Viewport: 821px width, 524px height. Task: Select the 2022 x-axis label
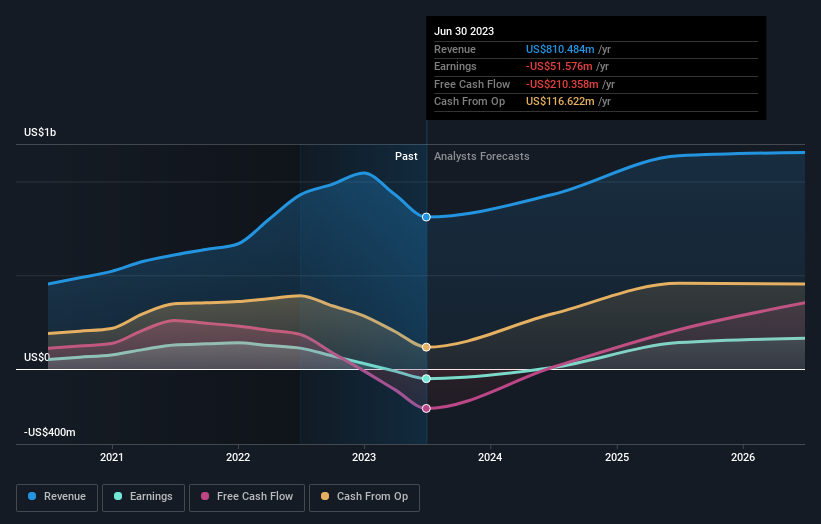[238, 457]
